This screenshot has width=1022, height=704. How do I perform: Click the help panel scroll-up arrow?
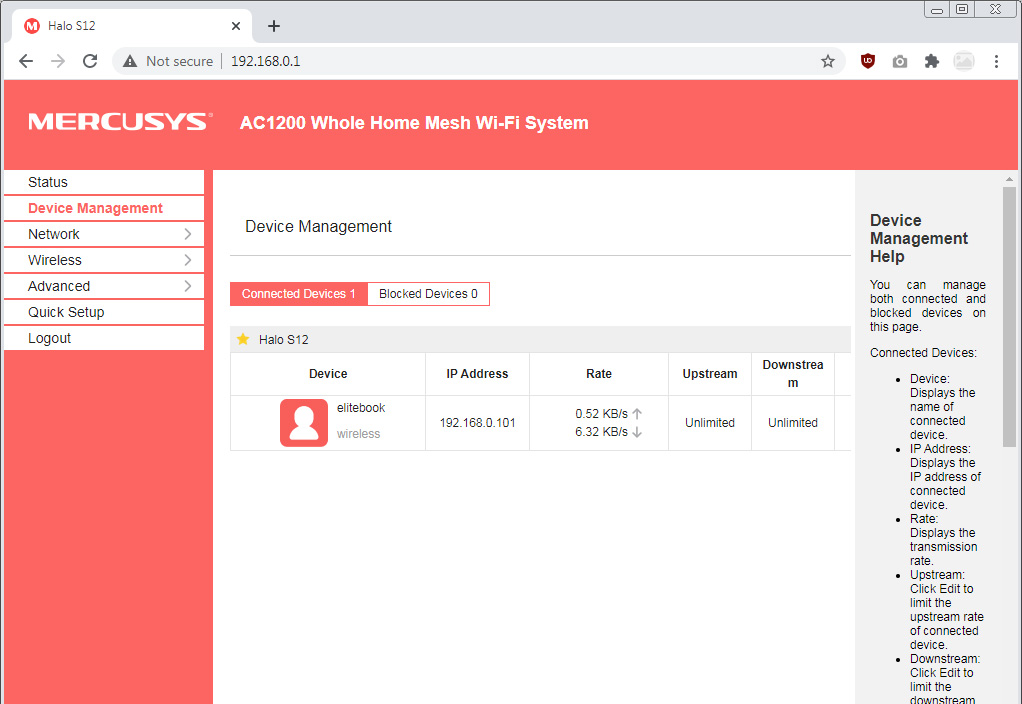[x=1009, y=179]
